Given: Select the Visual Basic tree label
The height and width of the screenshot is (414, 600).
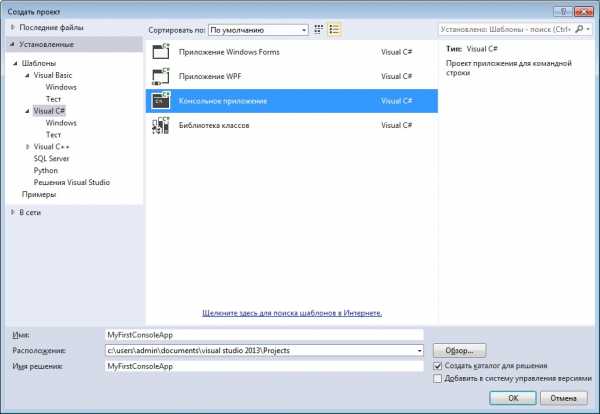Looking at the screenshot, I should (x=52, y=75).
